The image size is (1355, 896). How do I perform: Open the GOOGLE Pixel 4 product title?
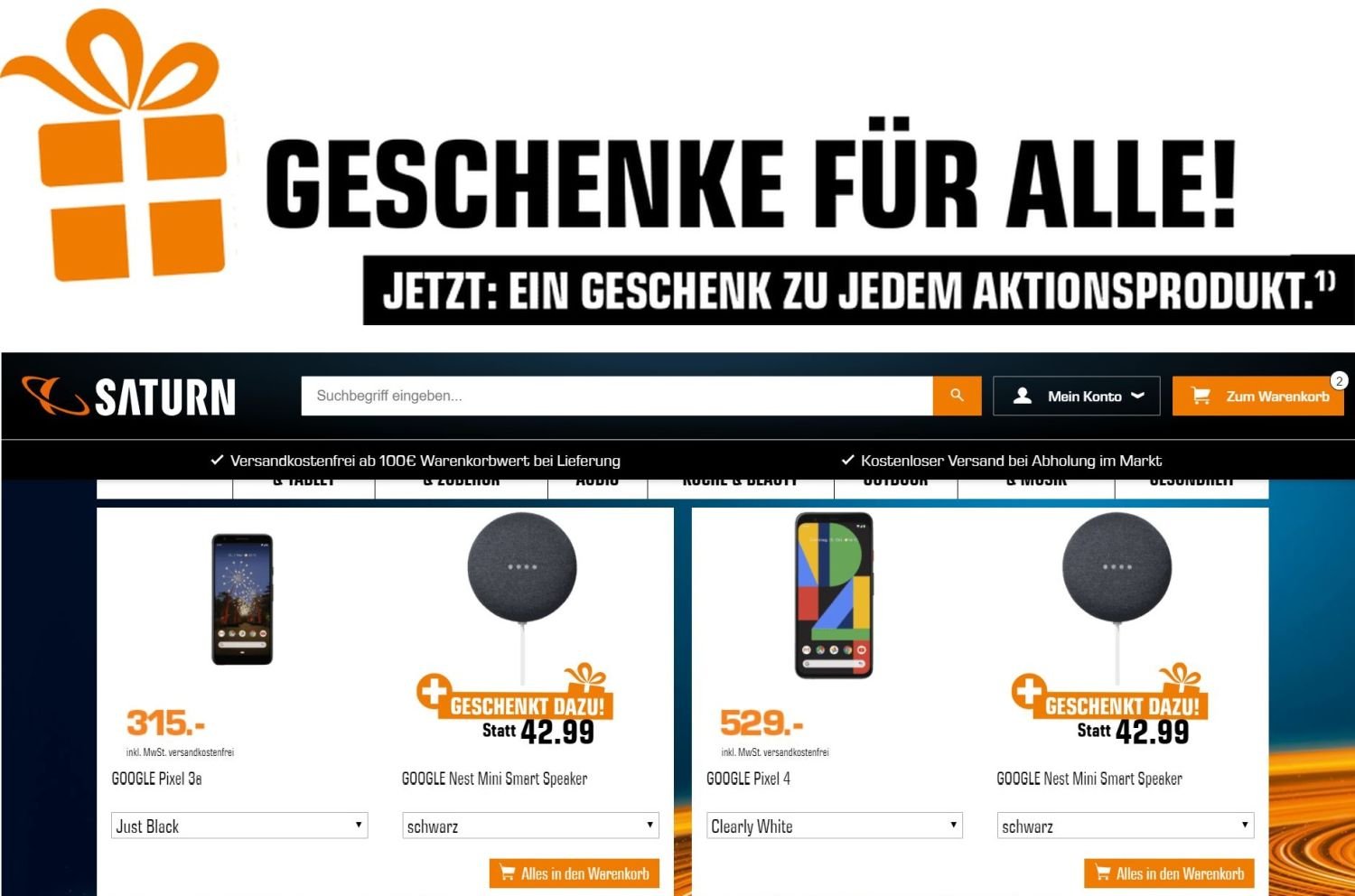[748, 779]
